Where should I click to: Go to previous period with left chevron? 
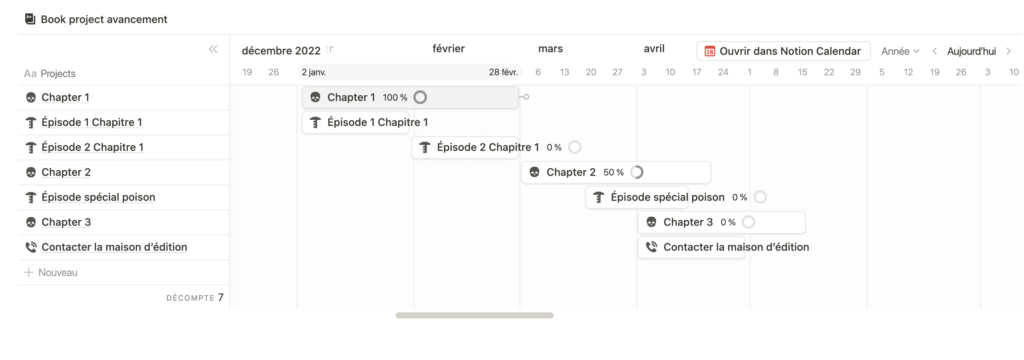[935, 51]
